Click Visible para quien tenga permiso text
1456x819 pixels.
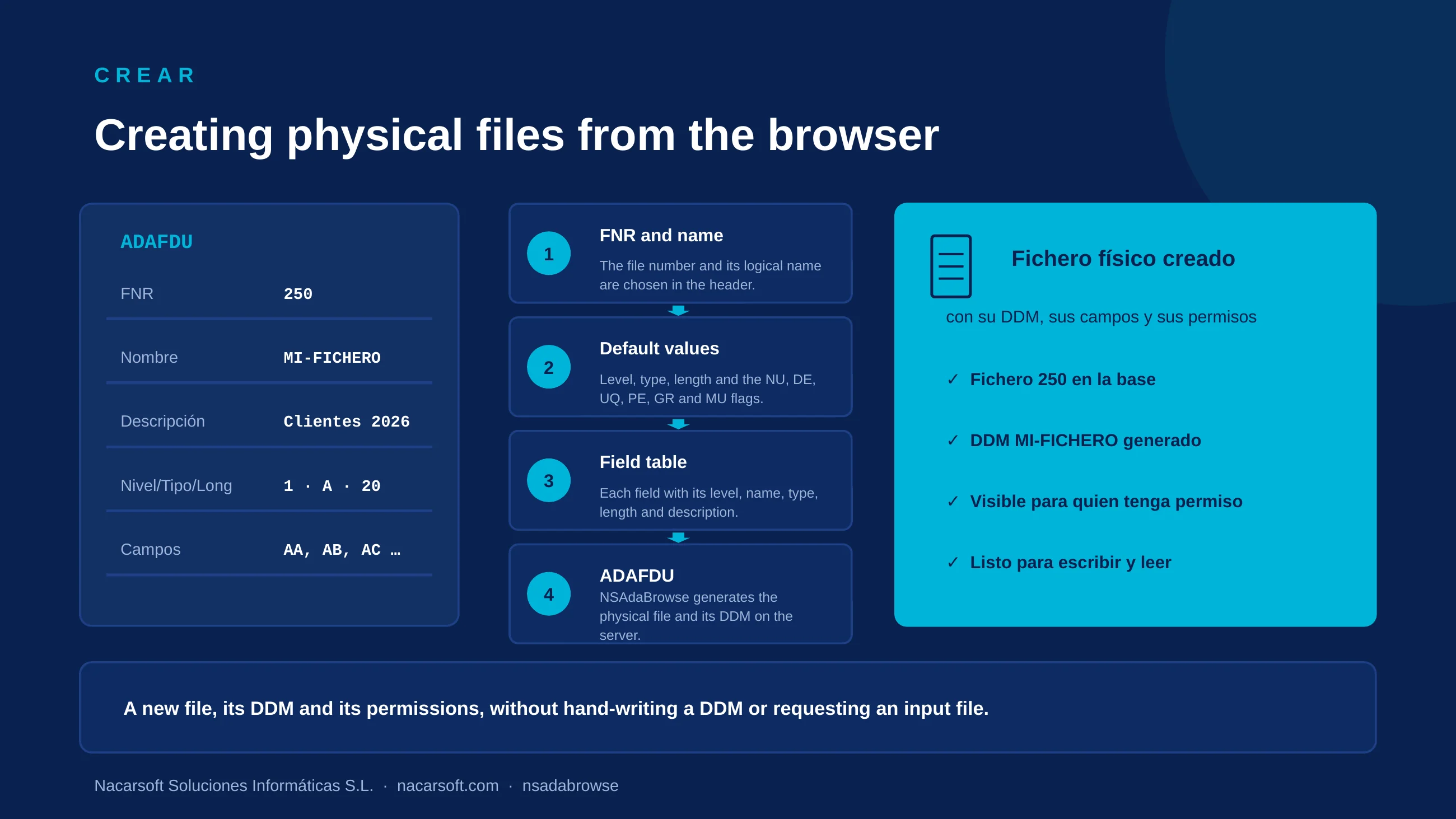click(1106, 502)
